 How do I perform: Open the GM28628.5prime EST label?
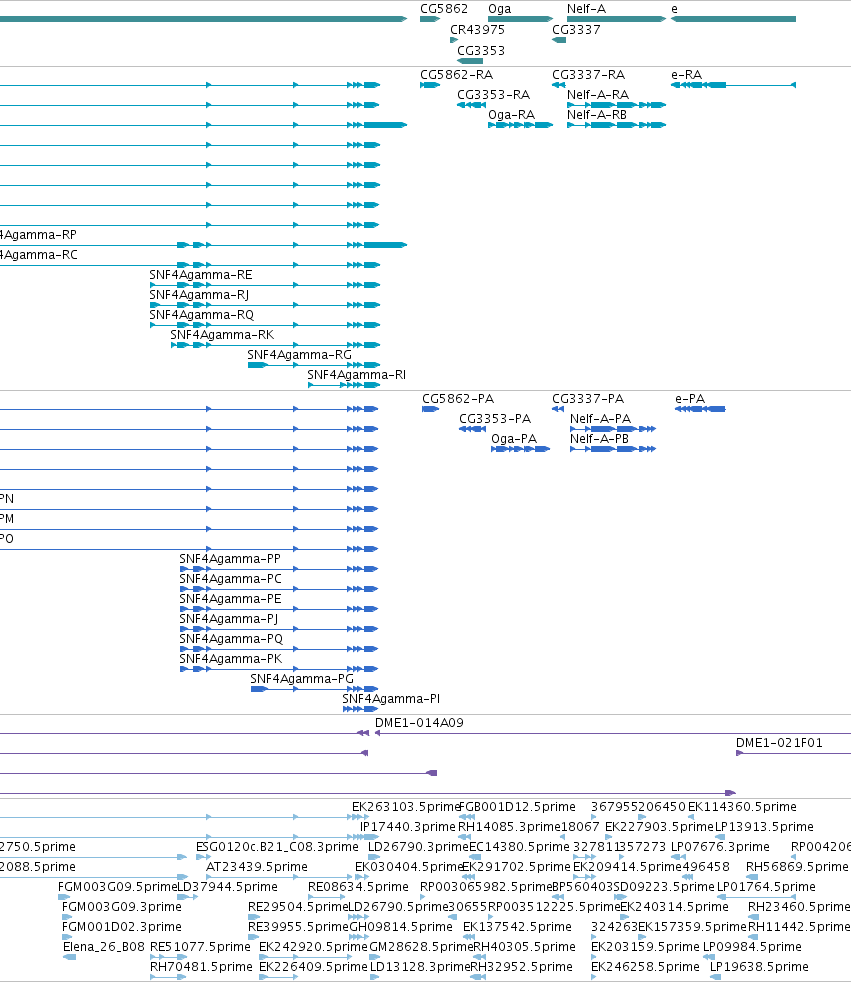point(421,947)
